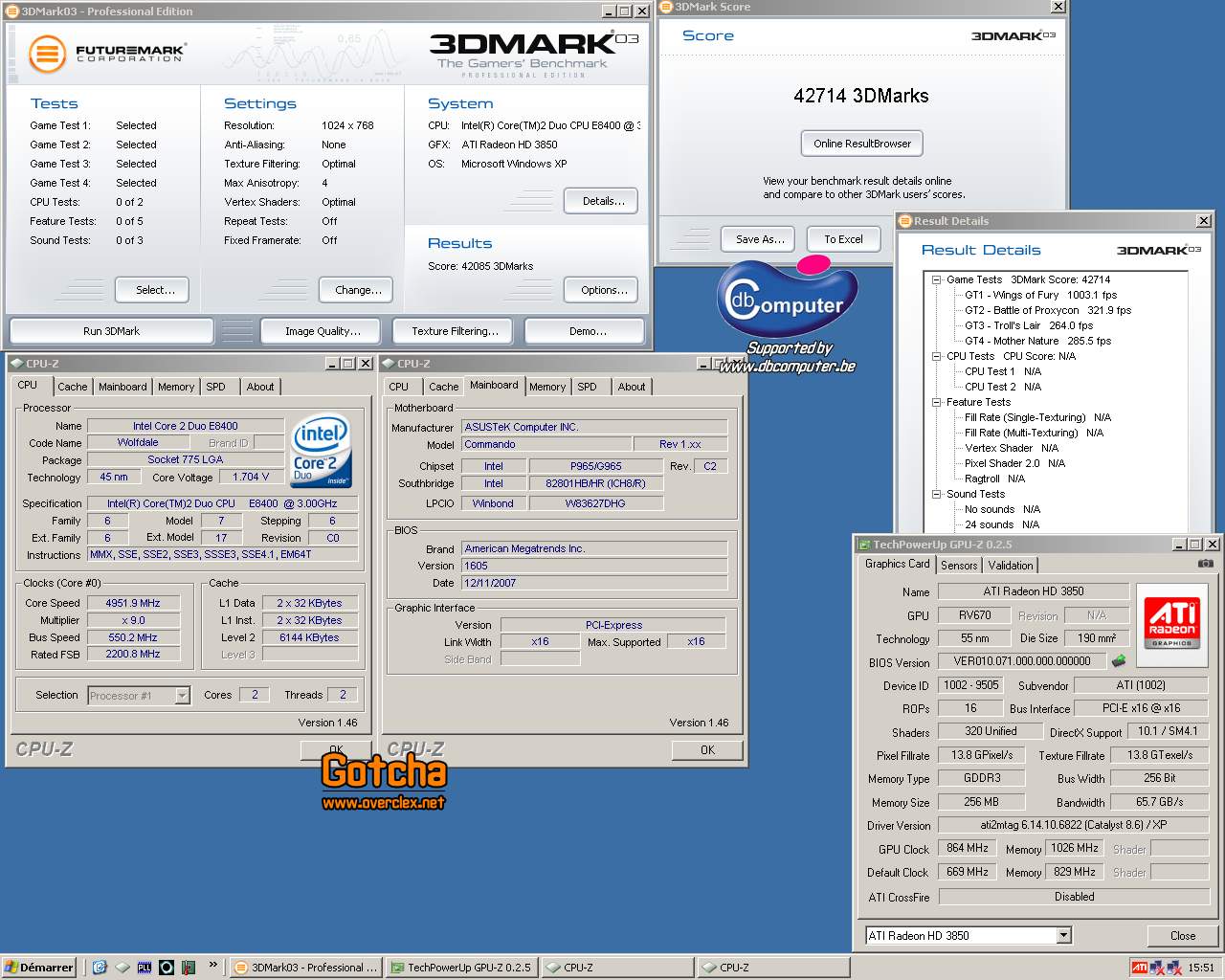
Task: Click the Save As... button
Action: coord(760,239)
